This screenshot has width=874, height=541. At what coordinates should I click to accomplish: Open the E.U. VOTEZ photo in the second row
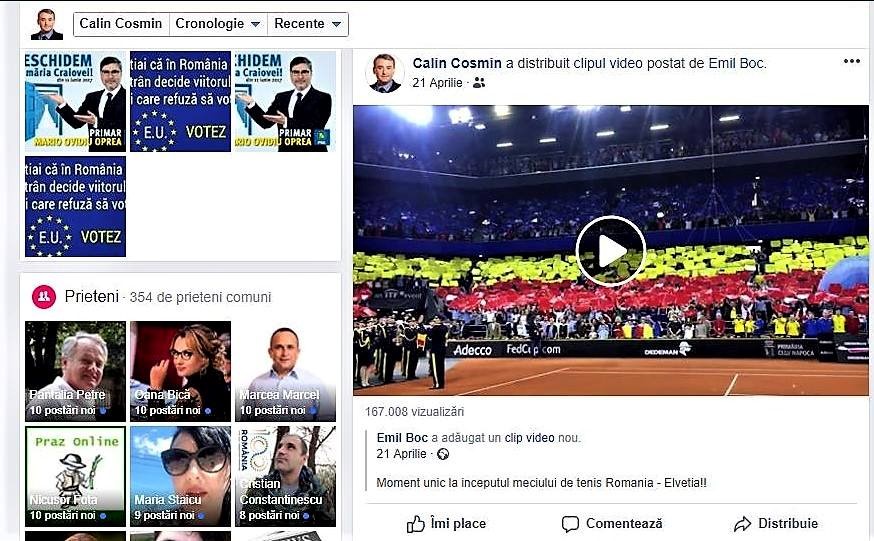(75, 206)
